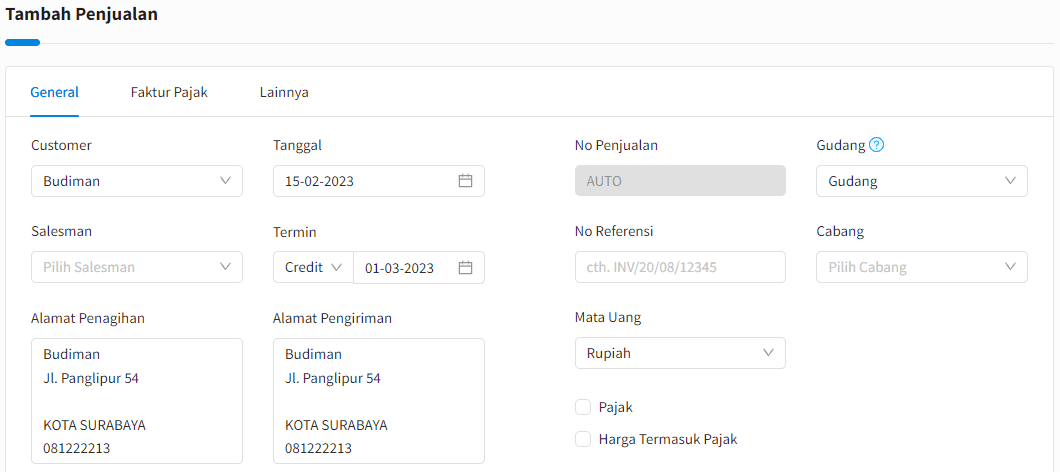Open the Customer dropdown showing Budiman
Image resolution: width=1060 pixels, height=472 pixels.
coord(137,181)
